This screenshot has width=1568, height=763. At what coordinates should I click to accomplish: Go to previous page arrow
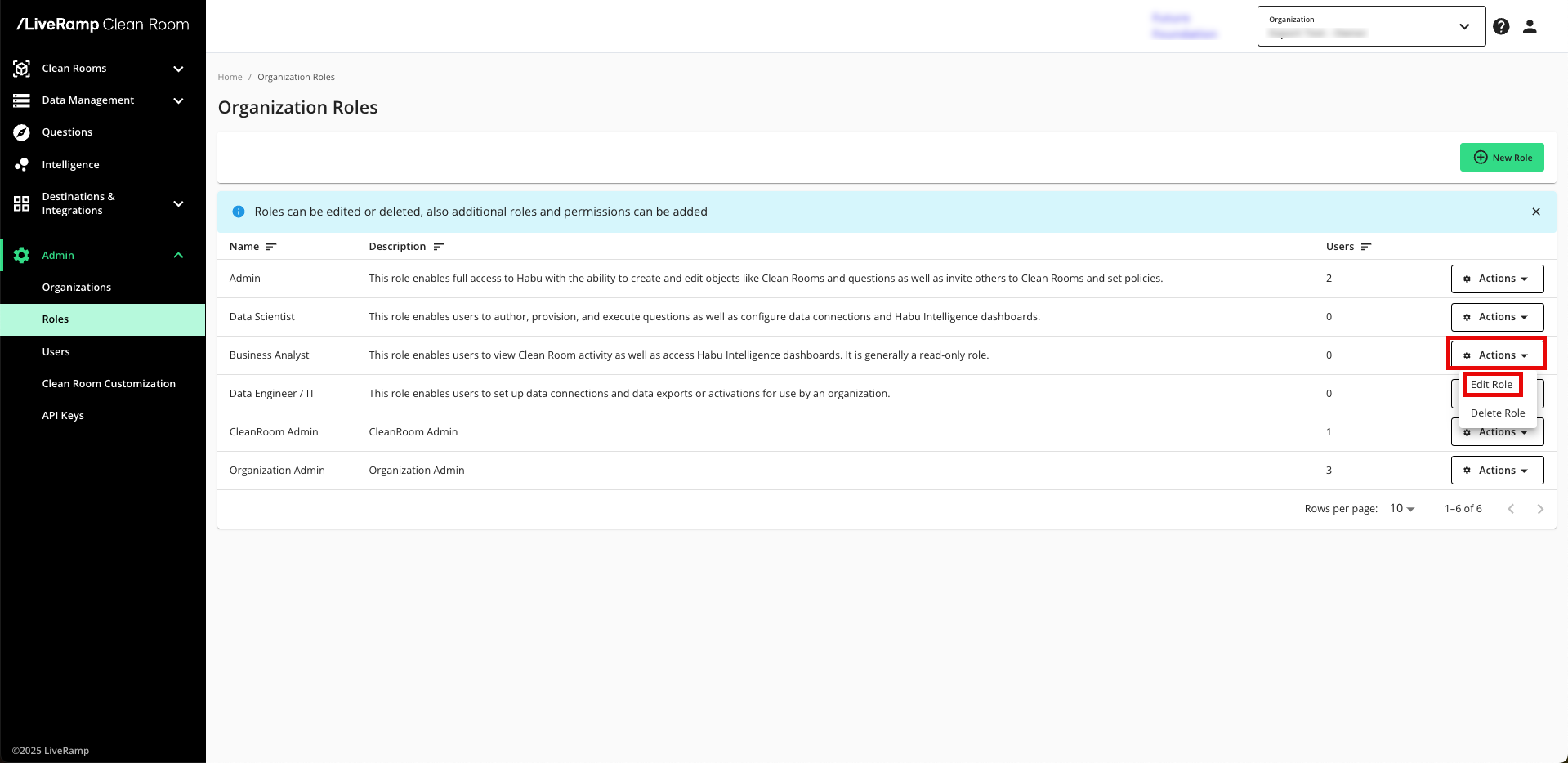[x=1511, y=509]
